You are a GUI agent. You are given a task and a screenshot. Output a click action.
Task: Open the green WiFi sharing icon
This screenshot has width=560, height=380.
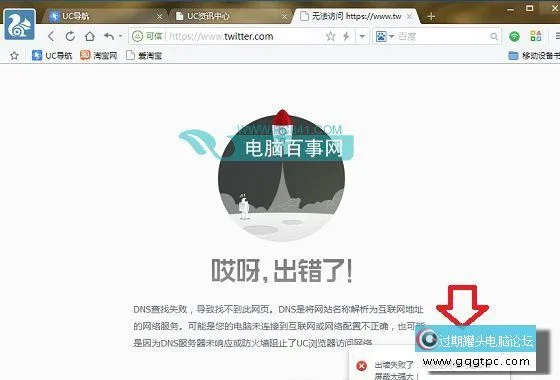pos(514,36)
